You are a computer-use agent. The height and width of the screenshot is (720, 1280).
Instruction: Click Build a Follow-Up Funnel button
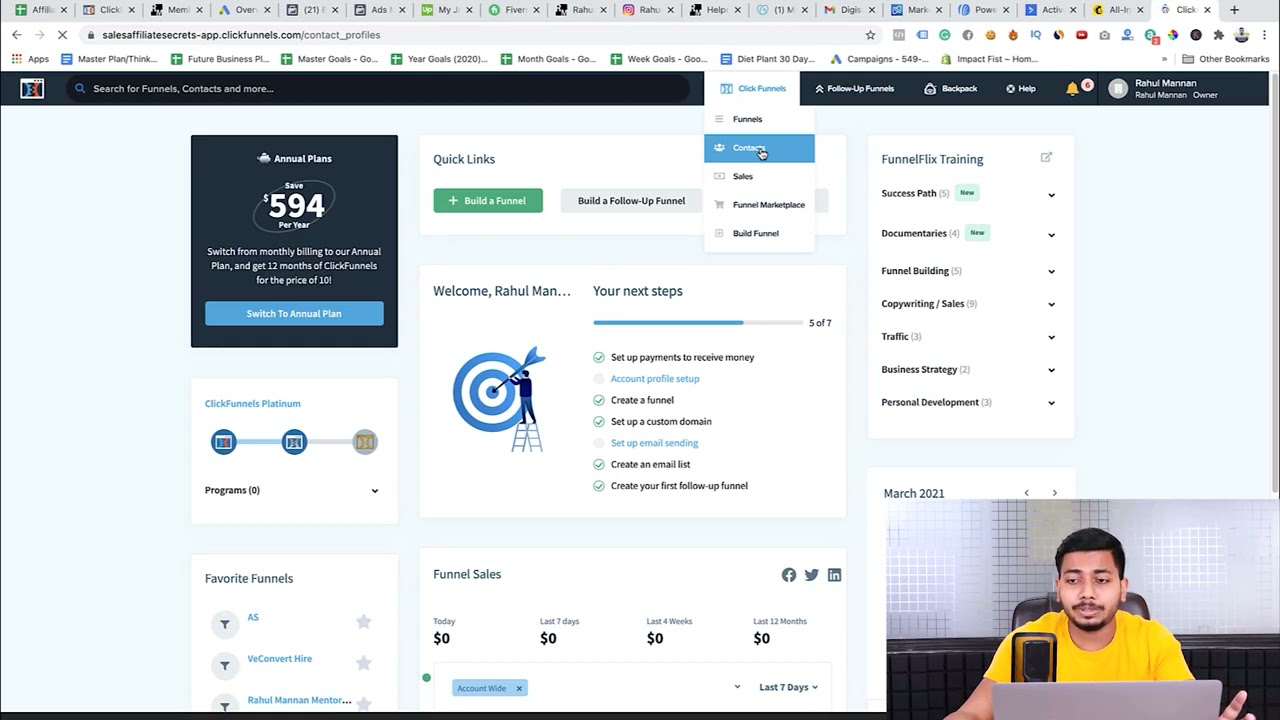[631, 201]
